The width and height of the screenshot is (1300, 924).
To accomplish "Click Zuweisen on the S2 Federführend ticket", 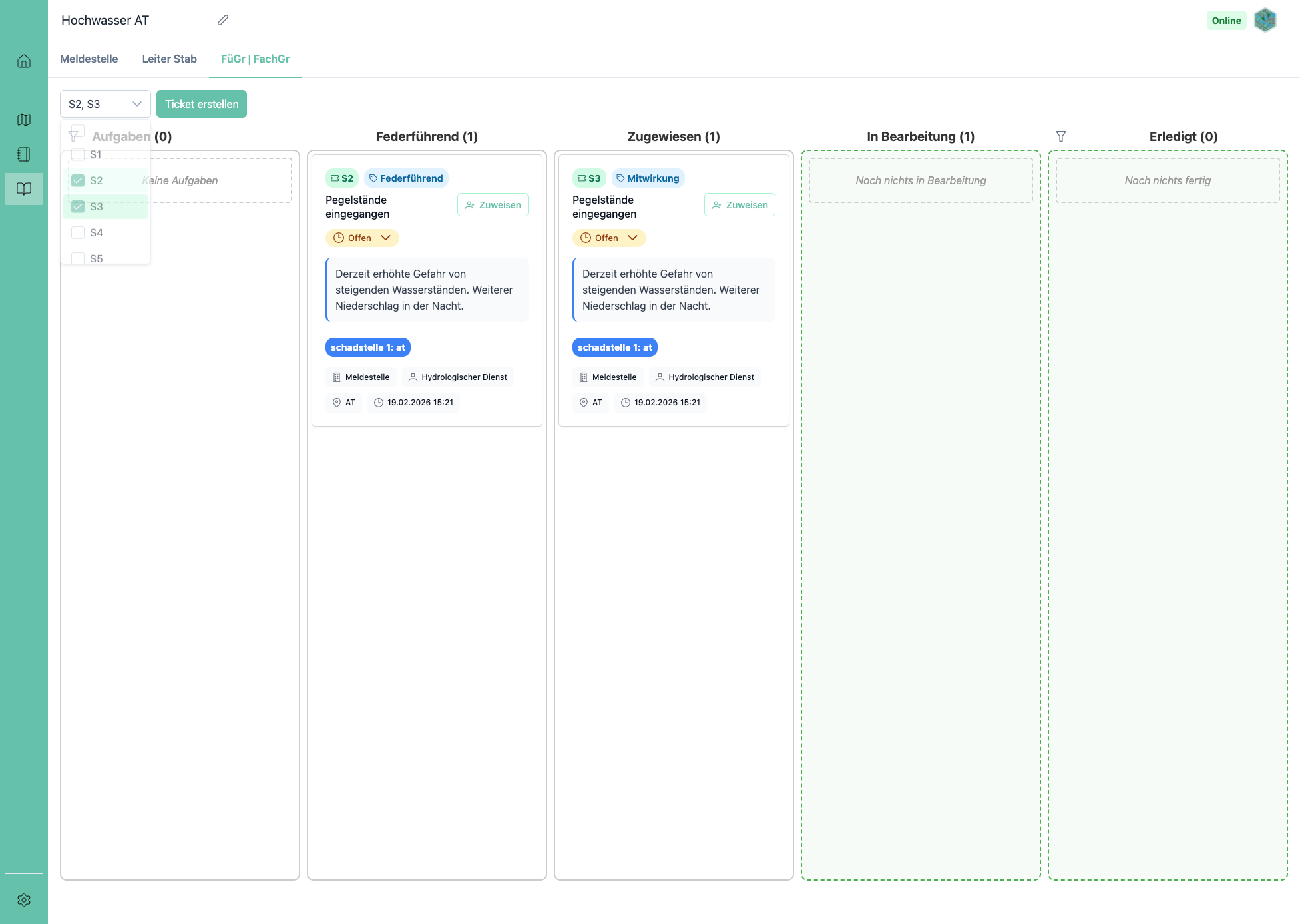I will point(493,205).
